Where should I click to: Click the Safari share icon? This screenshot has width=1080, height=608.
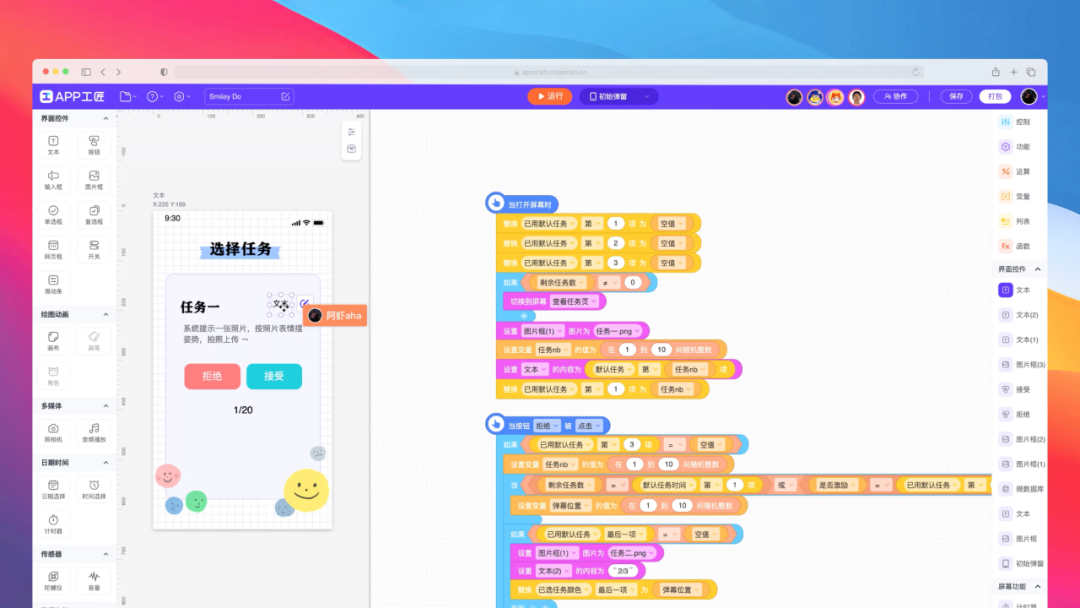[995, 72]
